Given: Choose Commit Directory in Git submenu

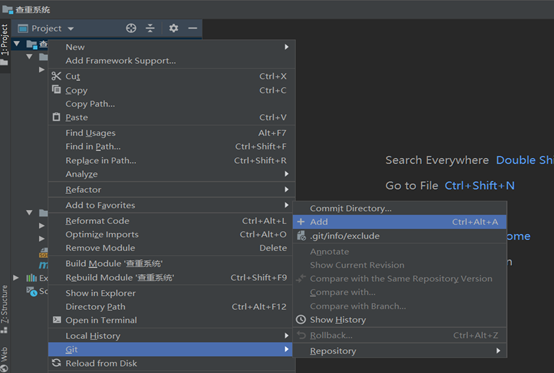Looking at the screenshot, I should point(400,208).
